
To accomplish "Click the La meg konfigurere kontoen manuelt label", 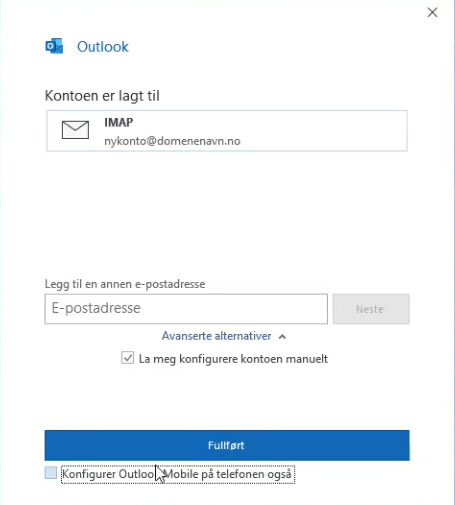I will 233,359.
